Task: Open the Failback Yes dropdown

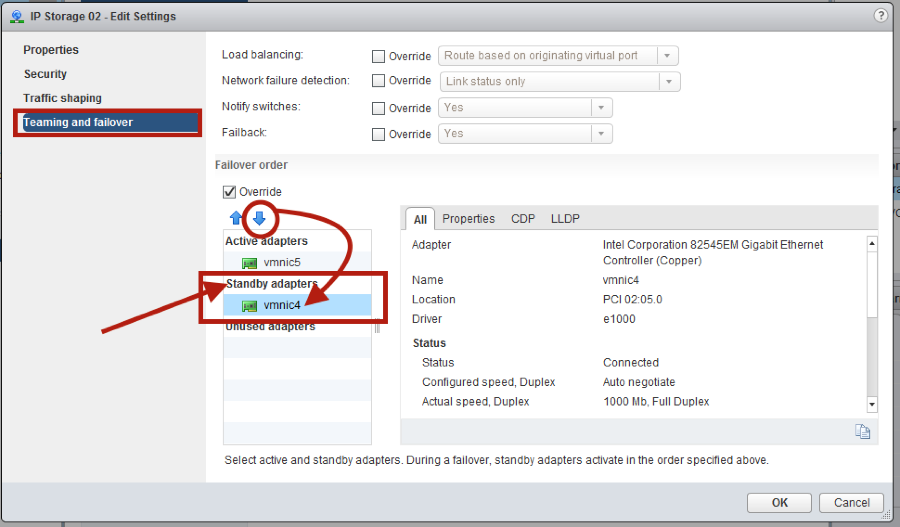Action: (x=600, y=134)
